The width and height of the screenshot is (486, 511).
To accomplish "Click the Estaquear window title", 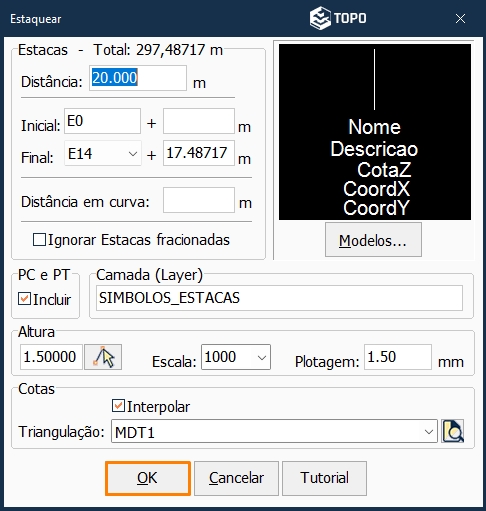I will pyautogui.click(x=36, y=19).
